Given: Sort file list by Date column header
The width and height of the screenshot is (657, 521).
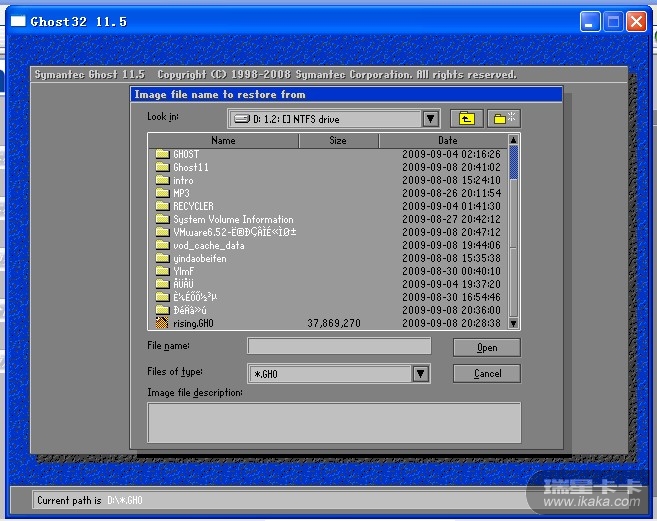Looking at the screenshot, I should tap(446, 141).
